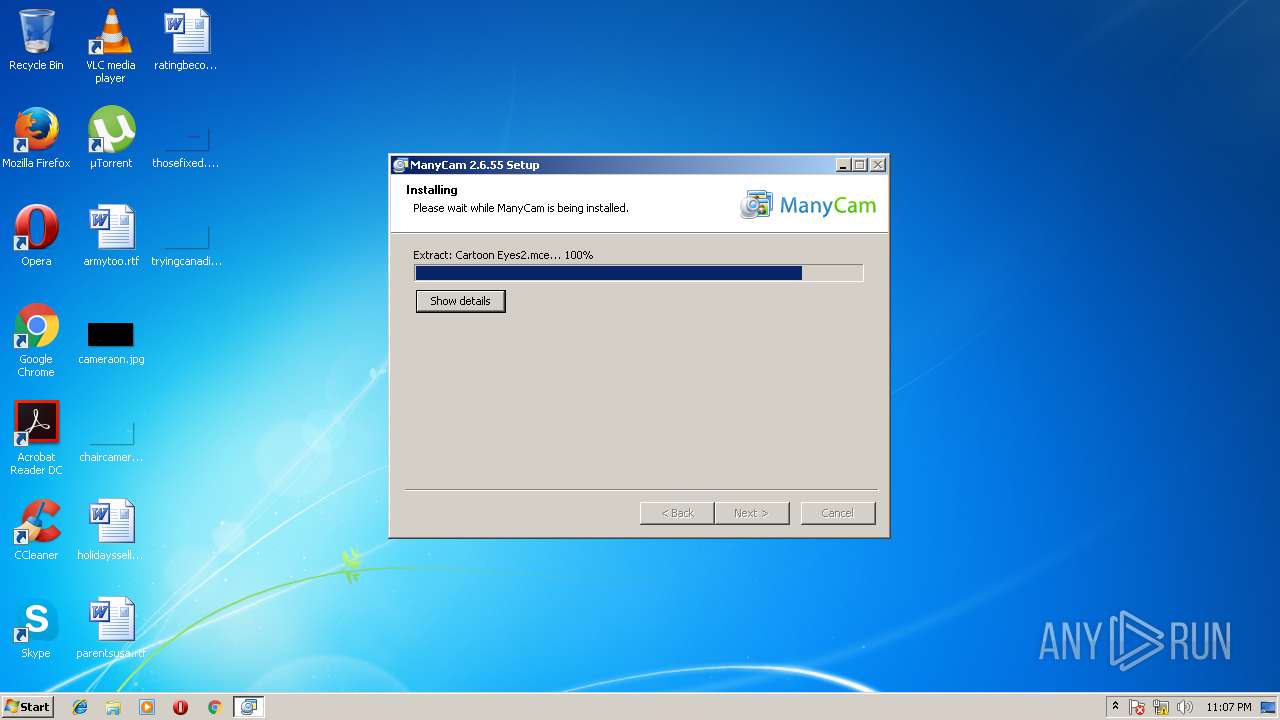Click the Cancel button in setup

[837, 513]
